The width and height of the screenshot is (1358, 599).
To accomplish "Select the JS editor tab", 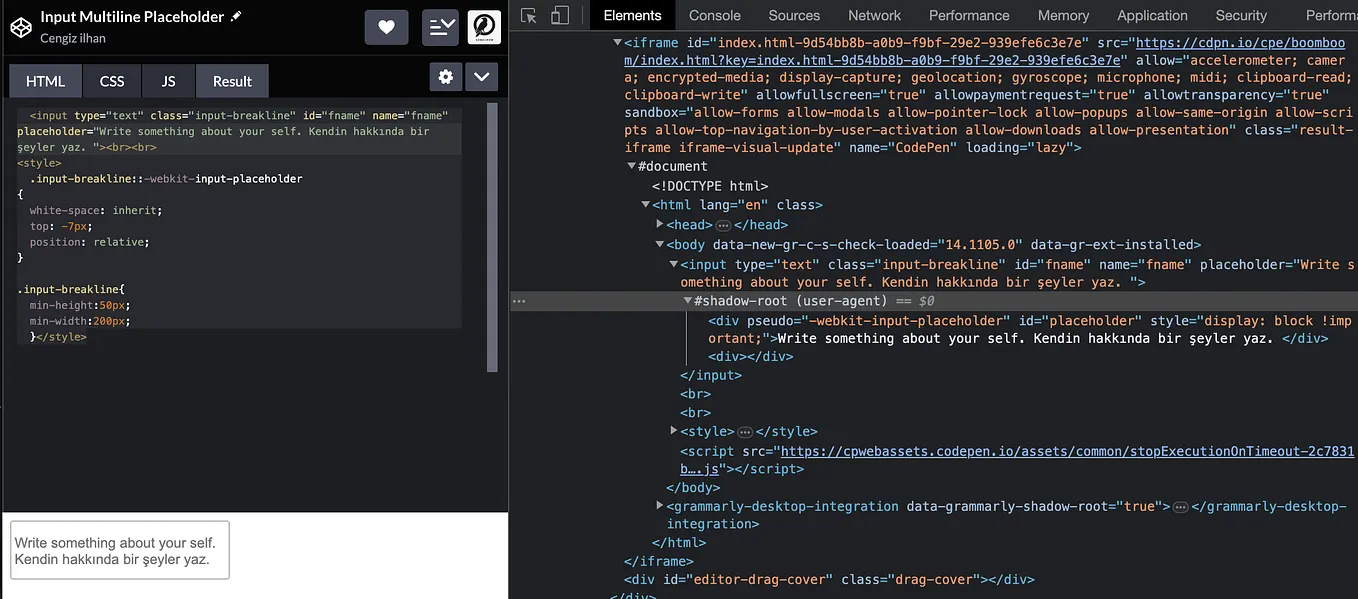I will [168, 81].
